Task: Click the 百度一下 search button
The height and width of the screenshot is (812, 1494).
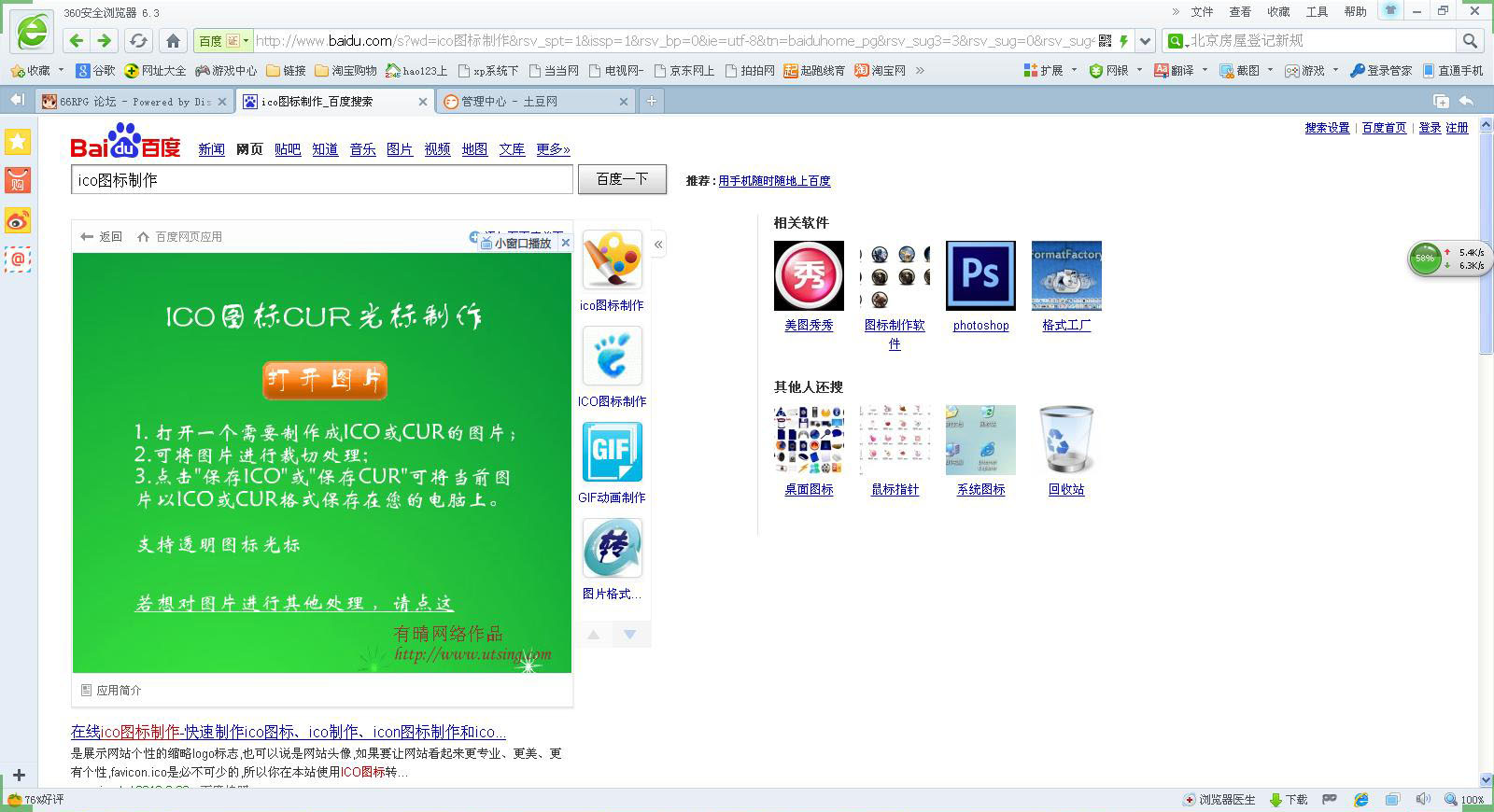Action: [622, 179]
